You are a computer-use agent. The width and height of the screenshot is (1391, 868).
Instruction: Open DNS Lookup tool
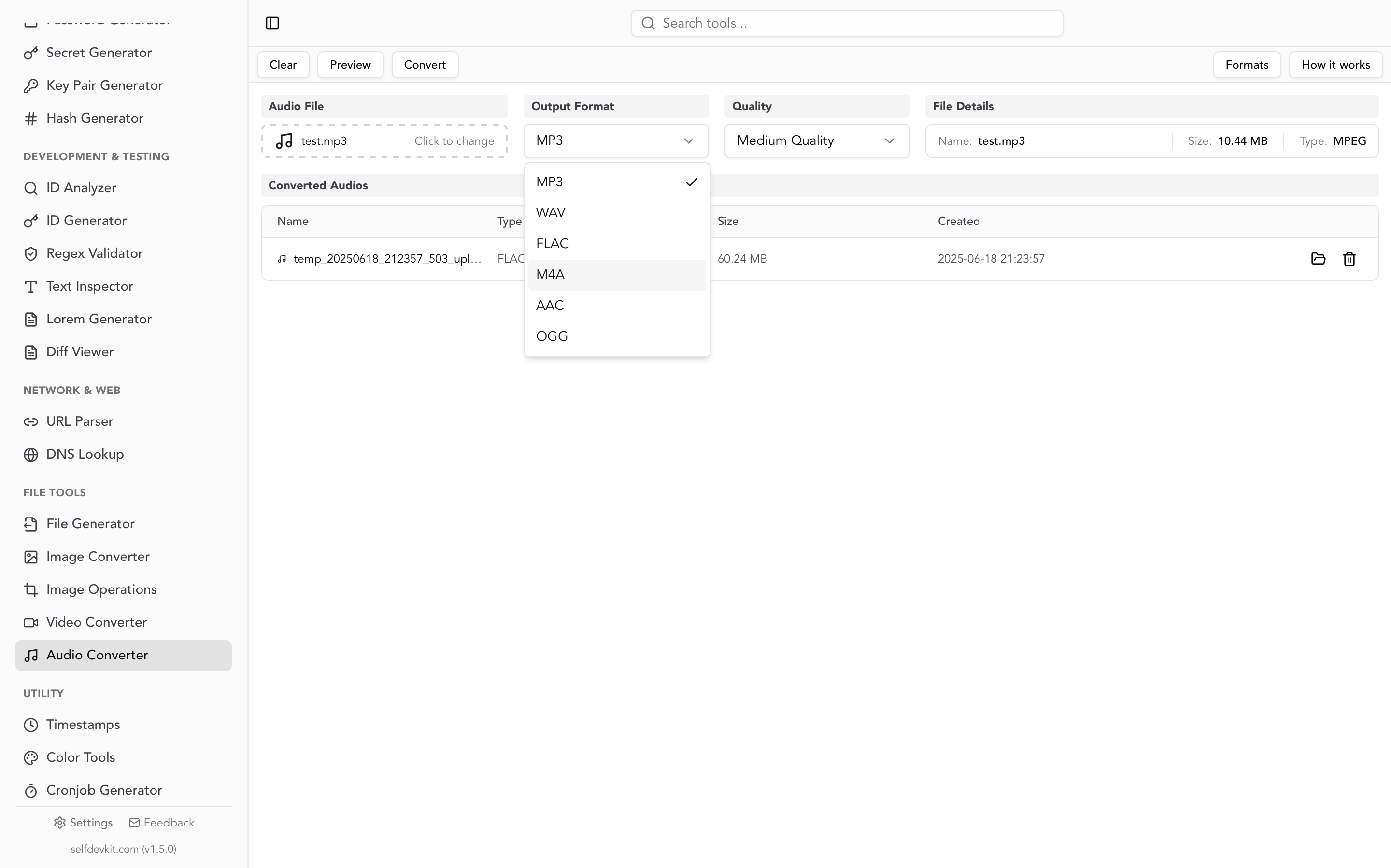124,455
